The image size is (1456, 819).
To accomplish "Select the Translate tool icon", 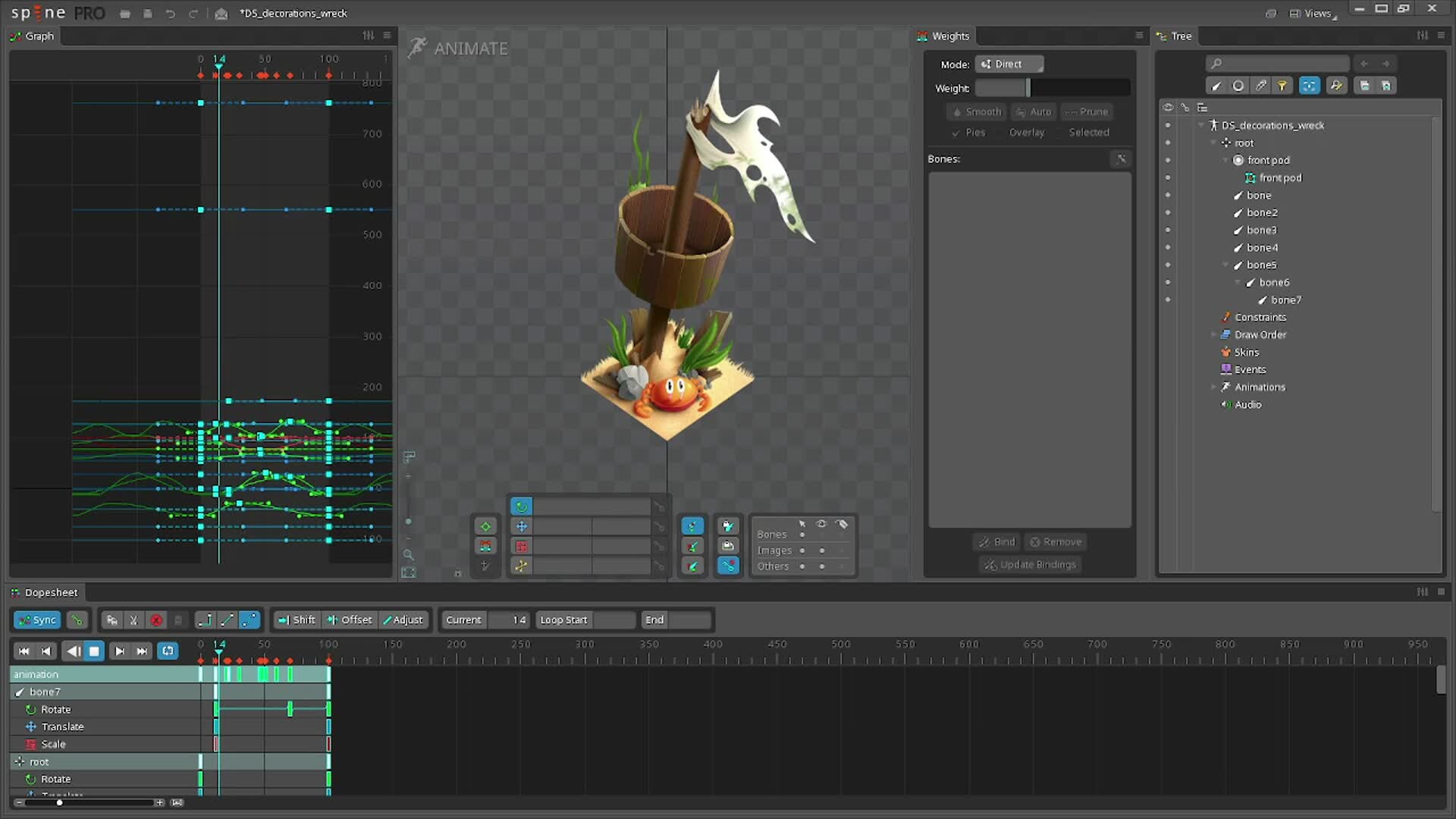I will (x=521, y=526).
